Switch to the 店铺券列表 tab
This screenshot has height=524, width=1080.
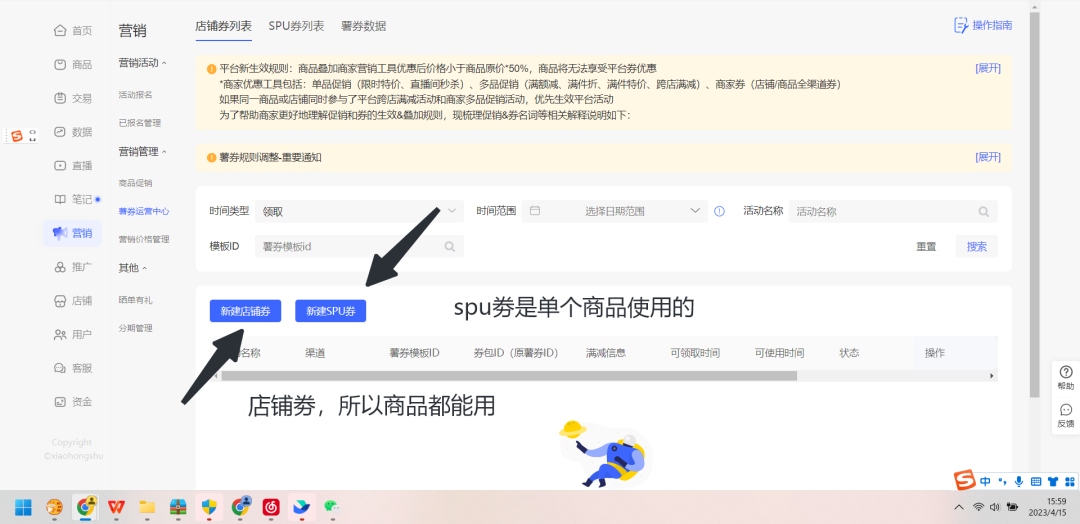click(224, 26)
